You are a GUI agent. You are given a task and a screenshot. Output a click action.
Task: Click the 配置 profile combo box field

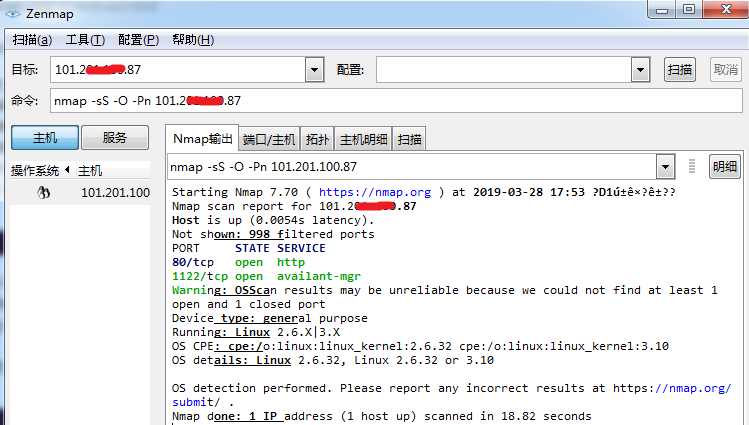click(x=503, y=70)
